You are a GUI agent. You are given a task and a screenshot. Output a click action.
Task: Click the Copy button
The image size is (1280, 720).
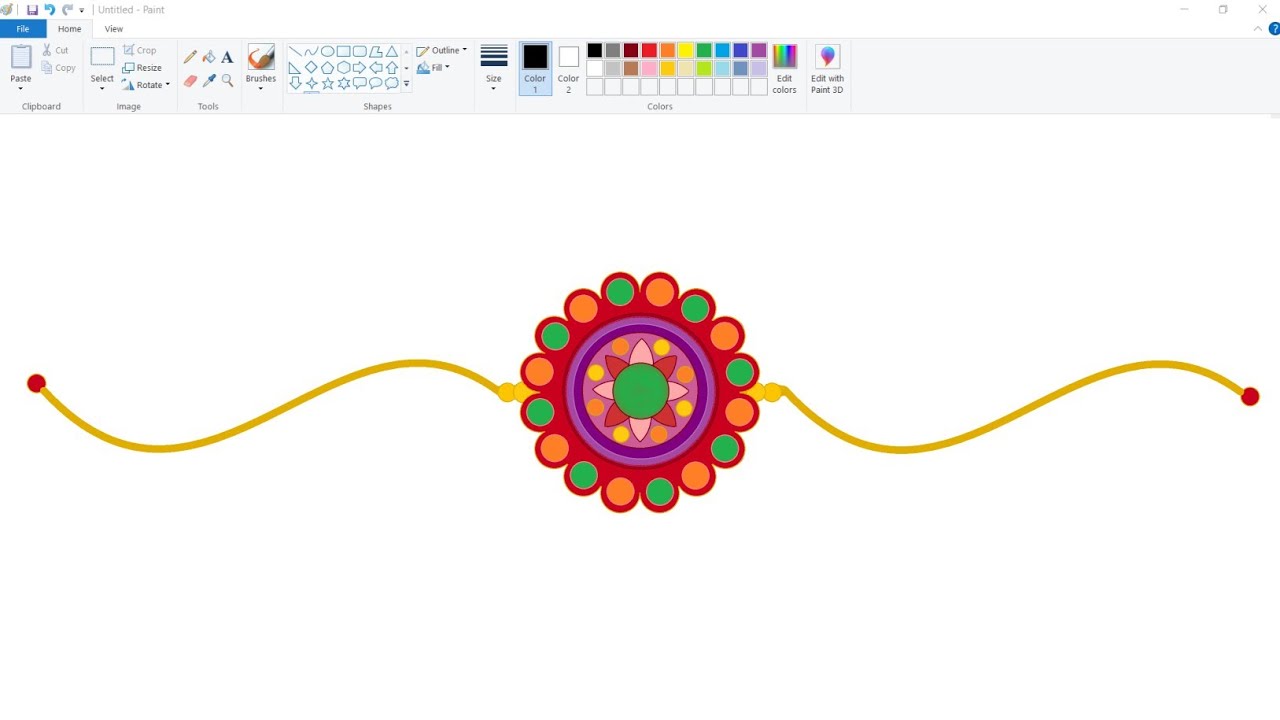59,68
